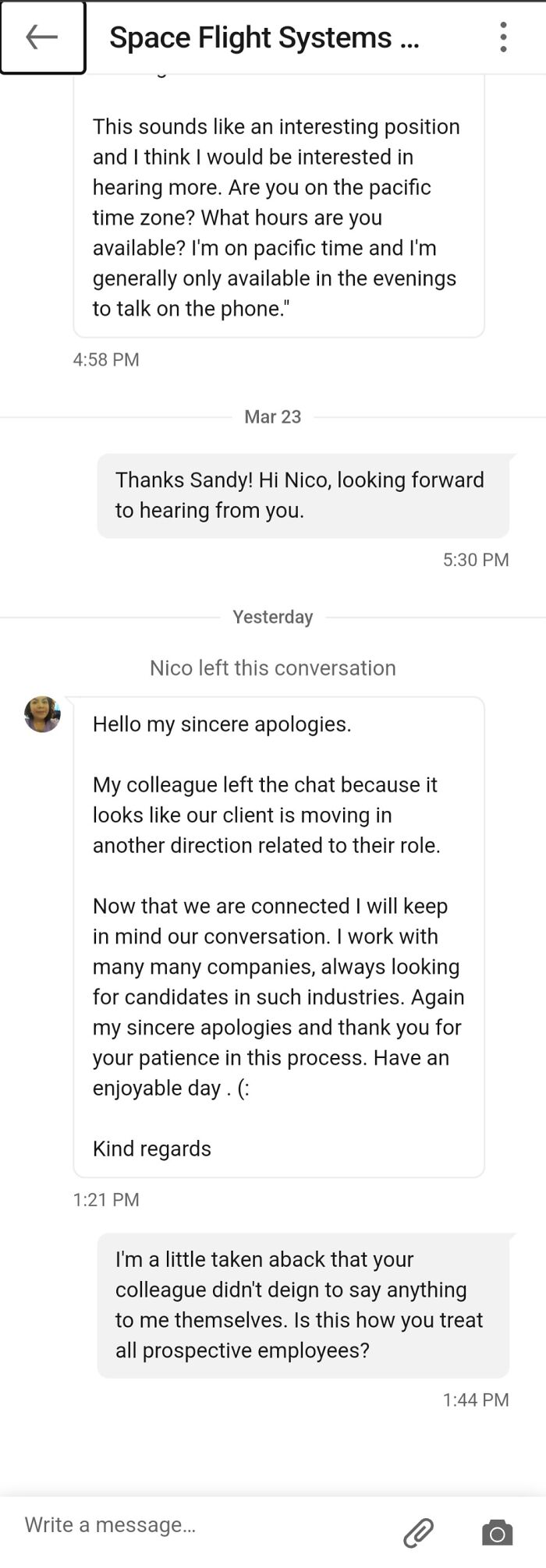
Task: Click the paperclip attachment icon
Action: coord(418,1532)
